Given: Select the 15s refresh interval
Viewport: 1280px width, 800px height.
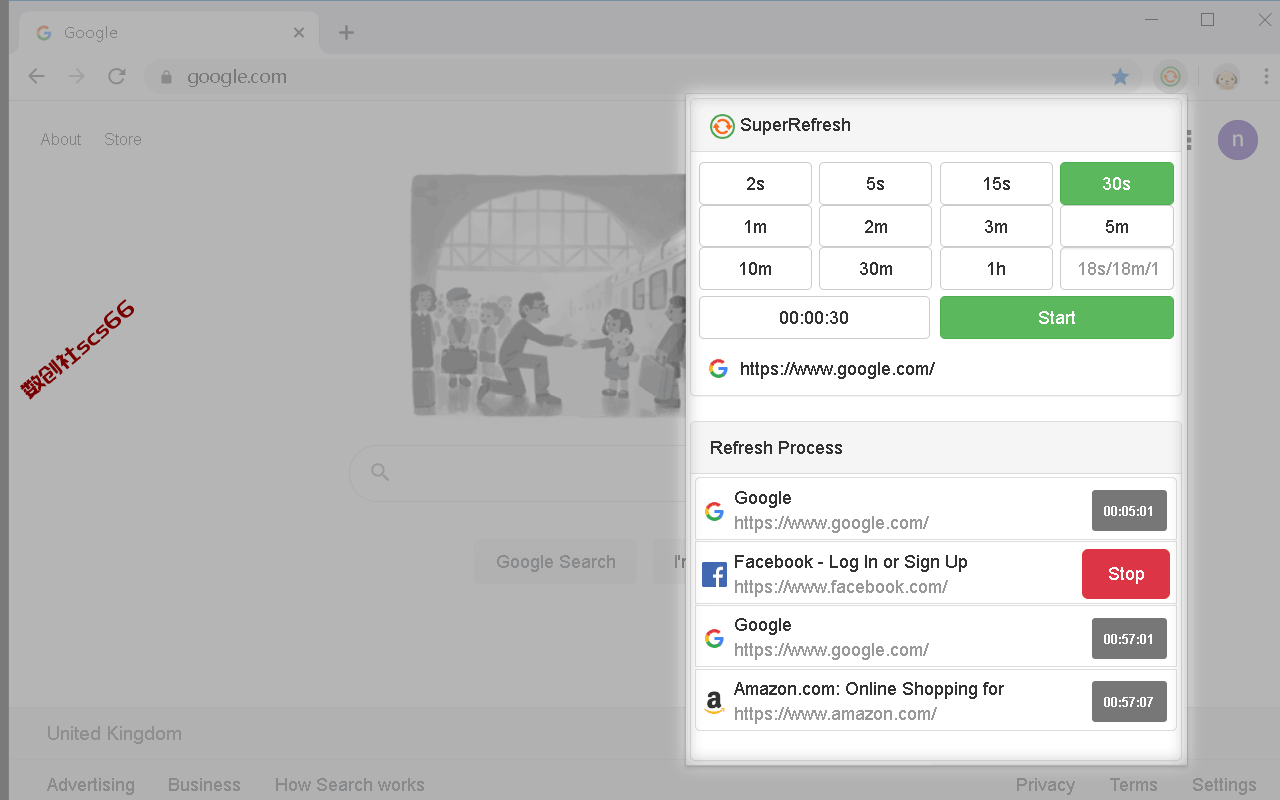Looking at the screenshot, I should pyautogui.click(x=996, y=184).
